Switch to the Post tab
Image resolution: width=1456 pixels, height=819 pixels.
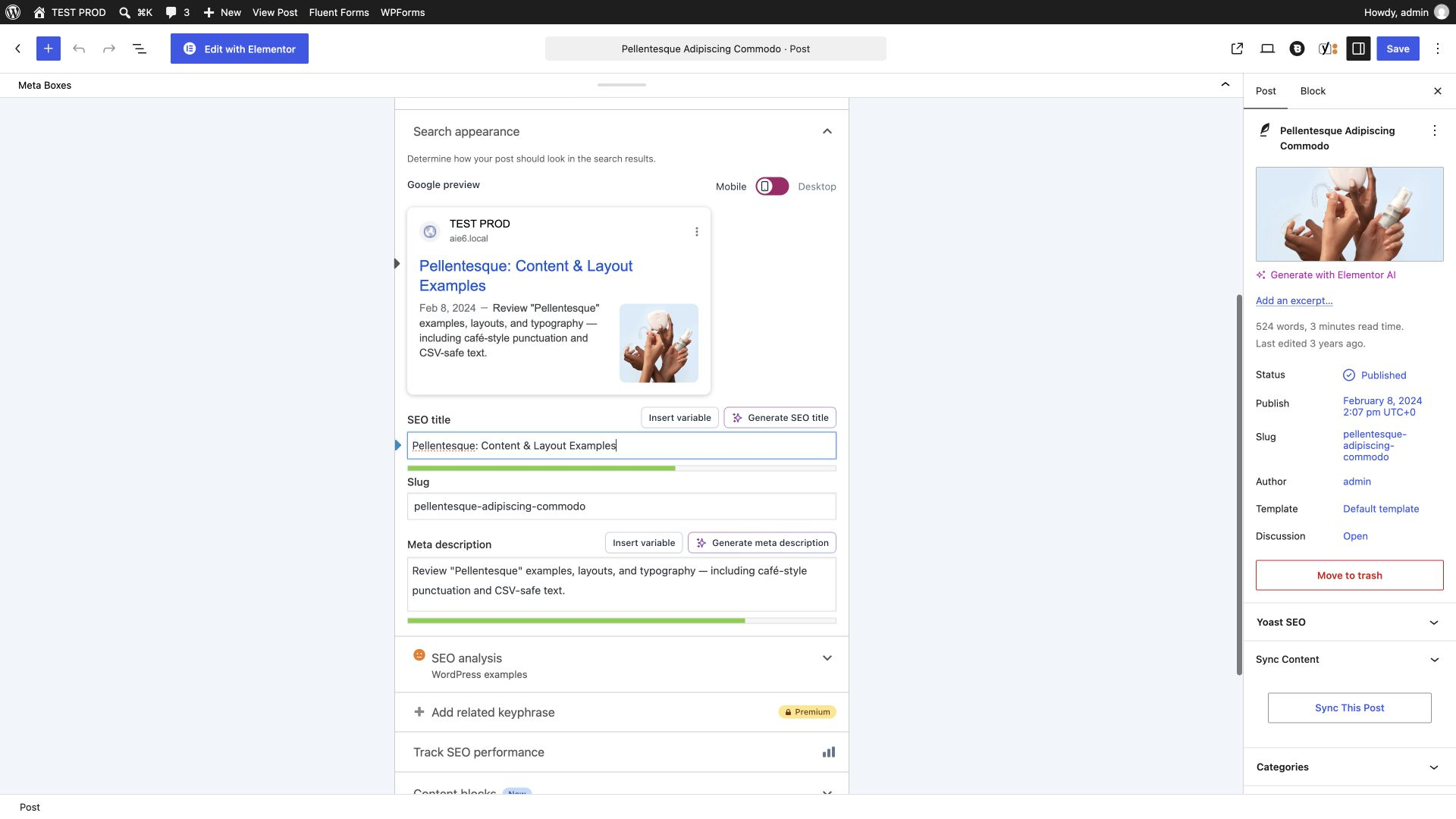[1266, 91]
